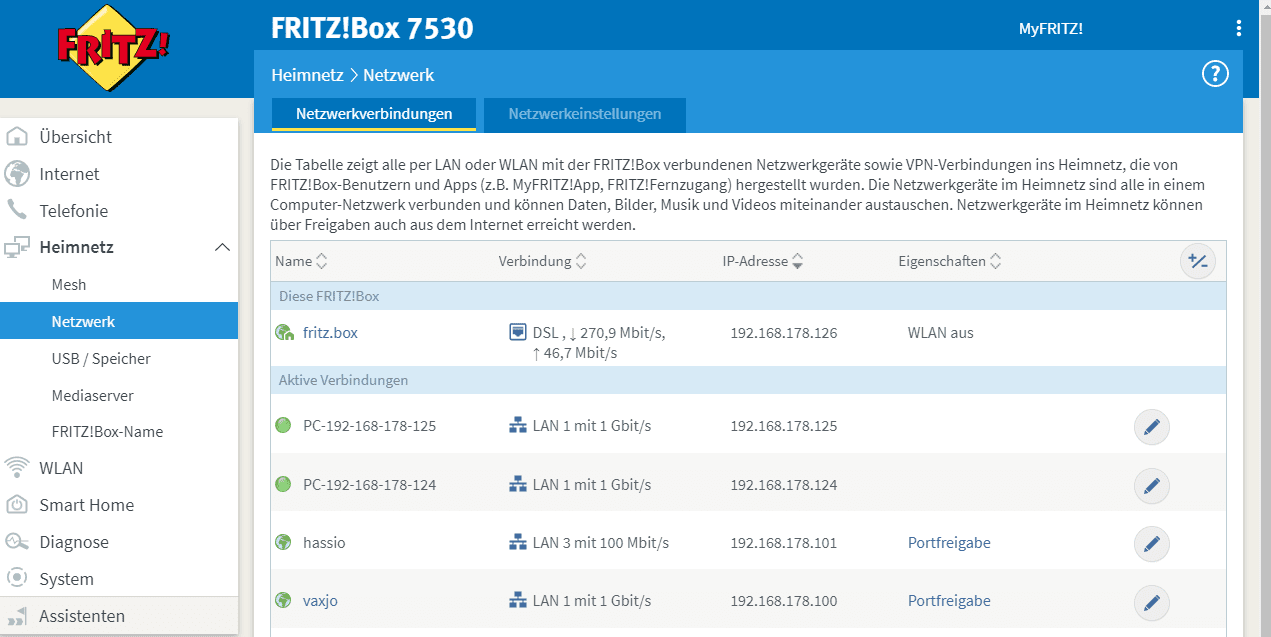Select Netzwerk in the sidebar
Image resolution: width=1271 pixels, height=637 pixels.
pos(119,322)
